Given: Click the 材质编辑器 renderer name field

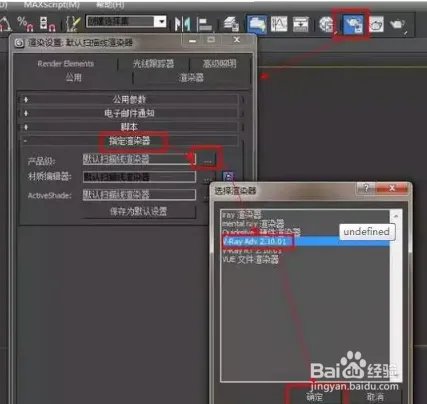Looking at the screenshot, I should point(139,177).
